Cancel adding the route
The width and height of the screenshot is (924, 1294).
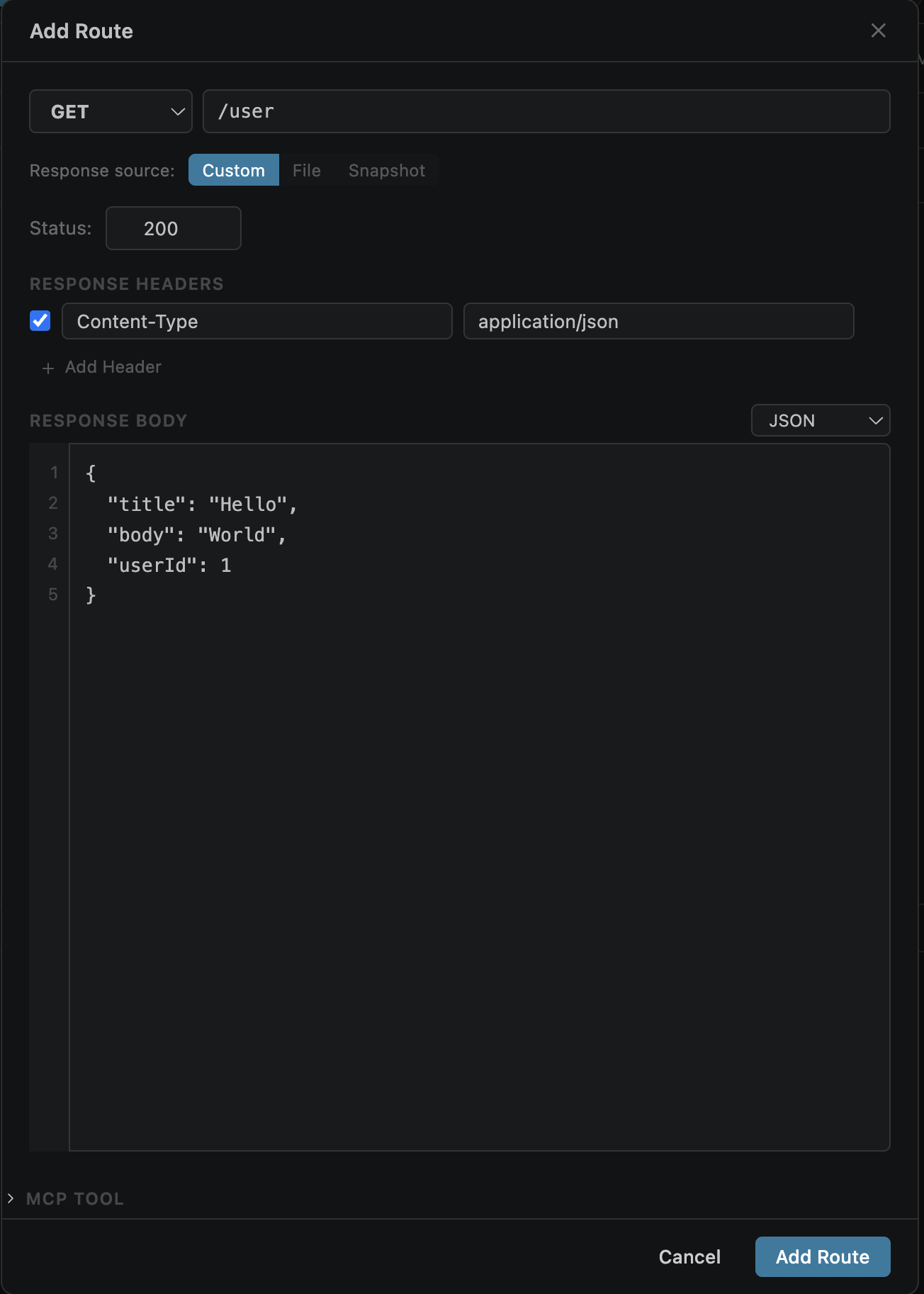point(689,1256)
